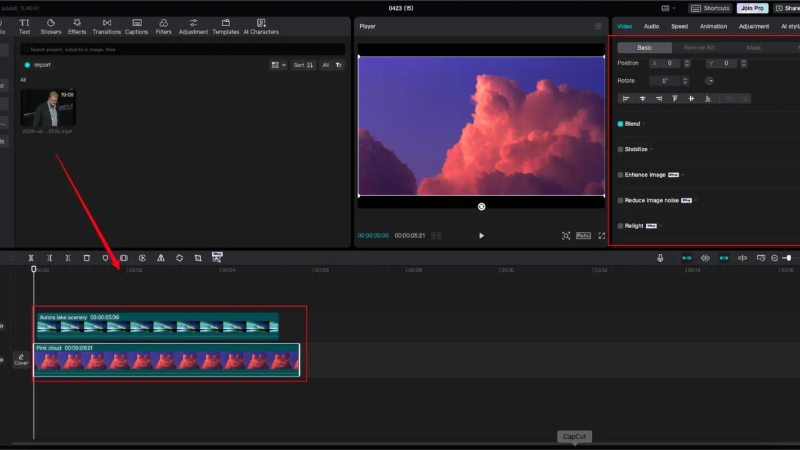Switch to the Animation tab
The height and width of the screenshot is (450, 800).
[x=713, y=27]
